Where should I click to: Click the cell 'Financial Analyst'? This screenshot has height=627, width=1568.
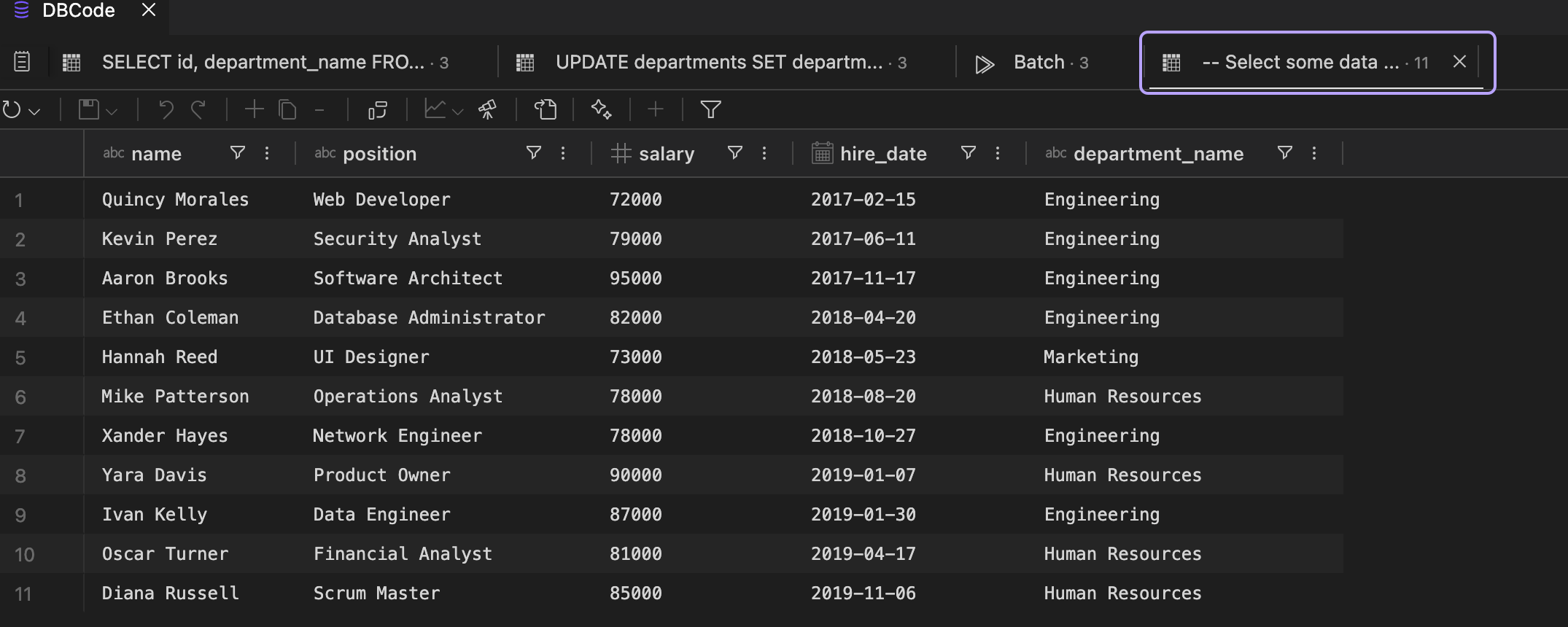pos(403,554)
